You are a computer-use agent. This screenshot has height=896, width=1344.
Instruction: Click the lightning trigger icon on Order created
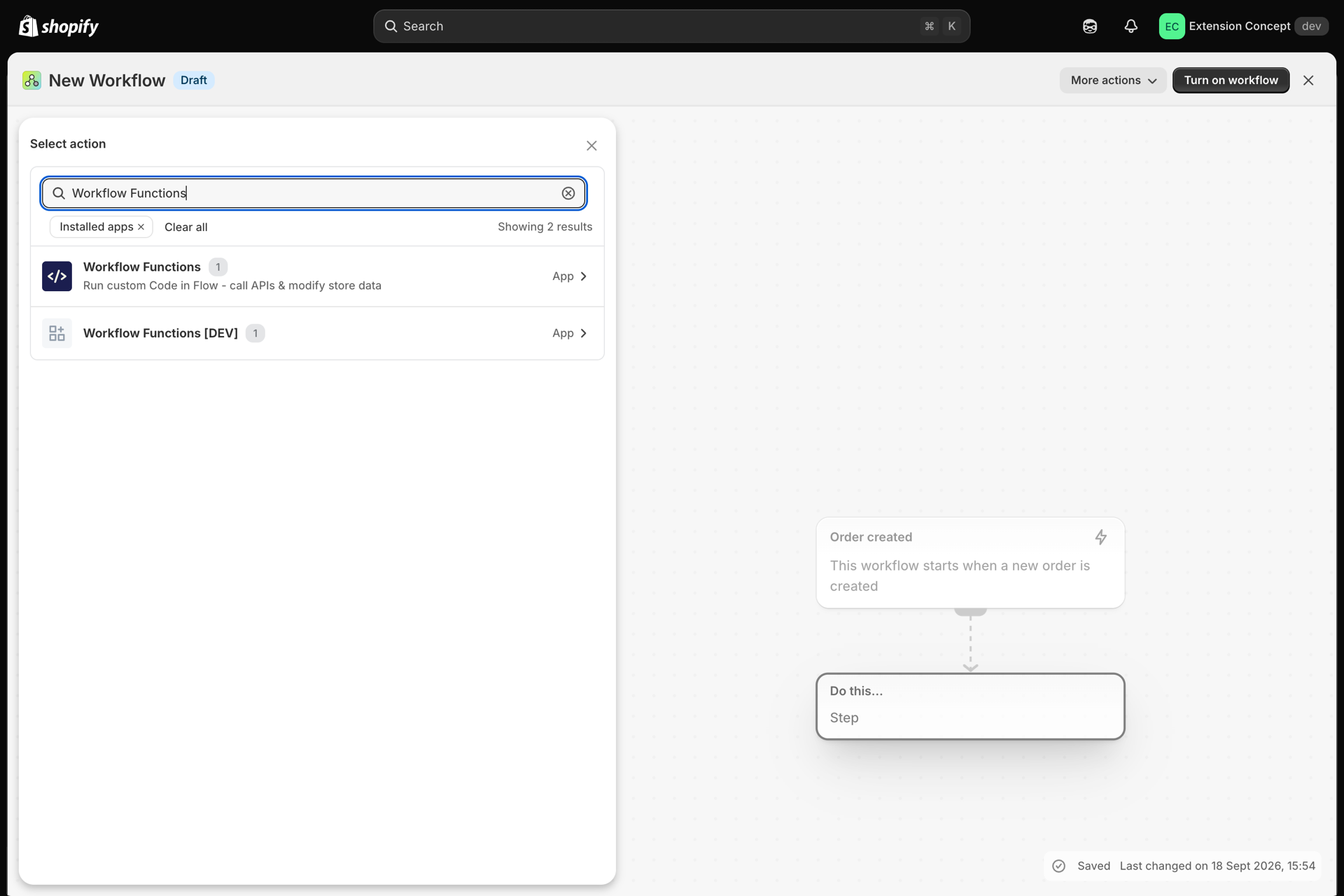[x=1101, y=537]
